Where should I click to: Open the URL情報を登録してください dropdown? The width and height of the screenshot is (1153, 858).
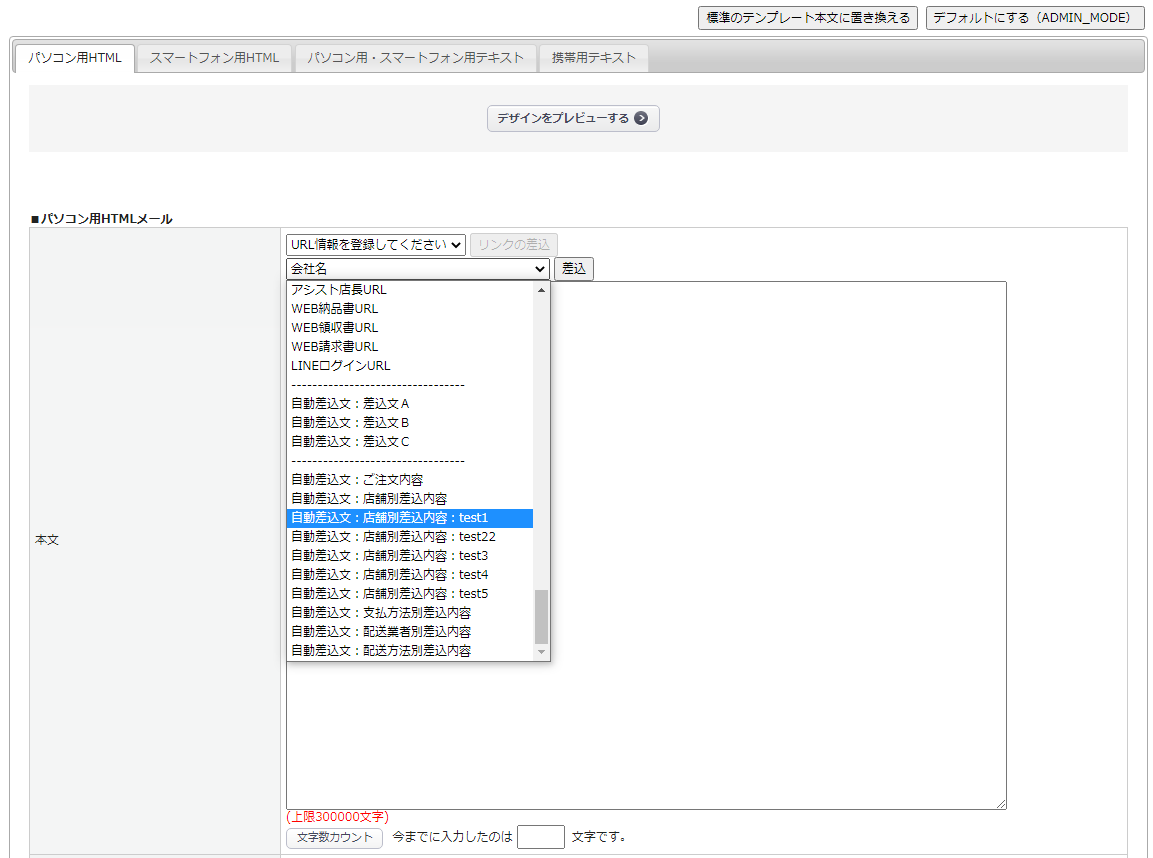tap(376, 245)
